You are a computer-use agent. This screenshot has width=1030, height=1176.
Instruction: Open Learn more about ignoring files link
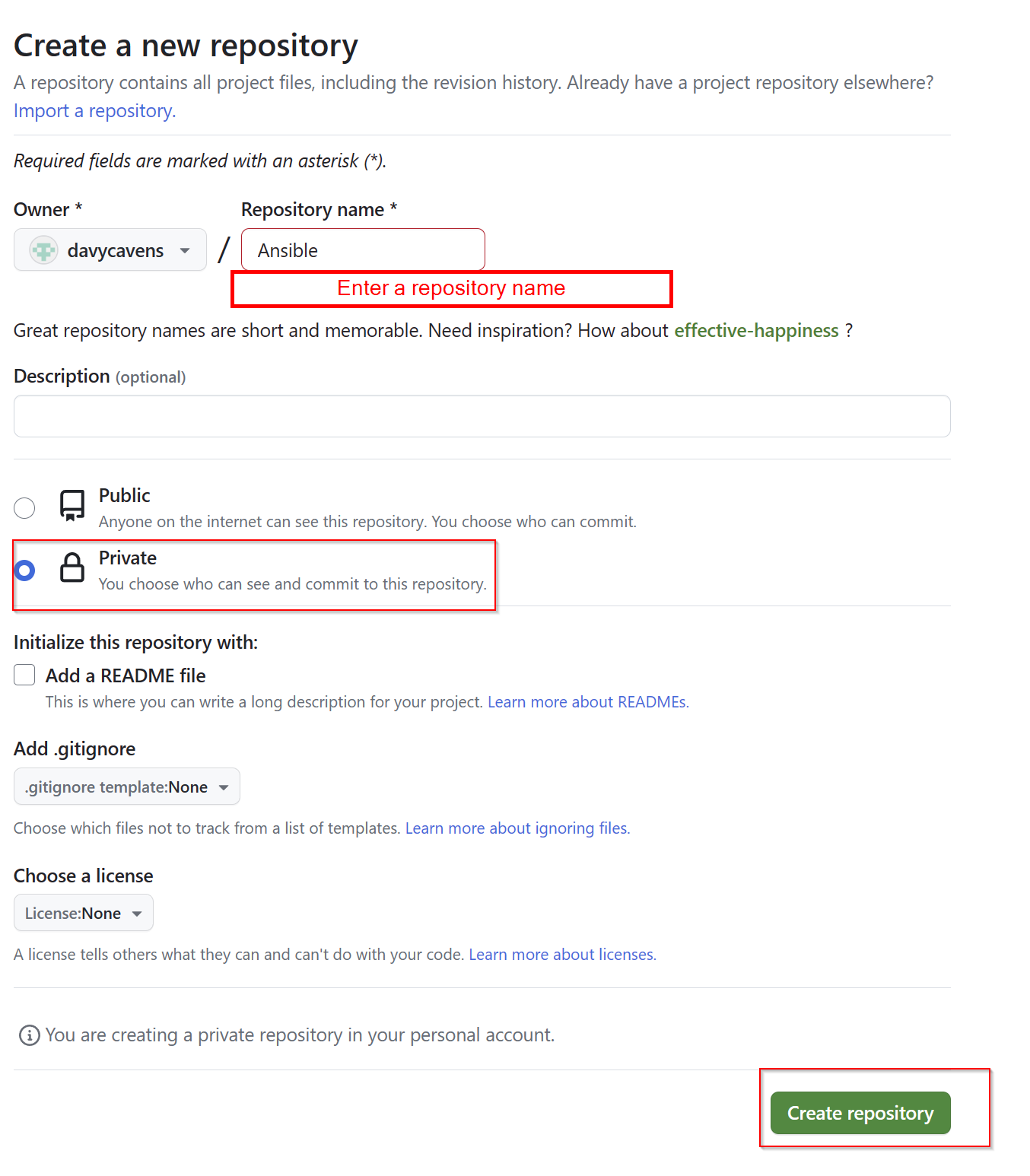[517, 828]
